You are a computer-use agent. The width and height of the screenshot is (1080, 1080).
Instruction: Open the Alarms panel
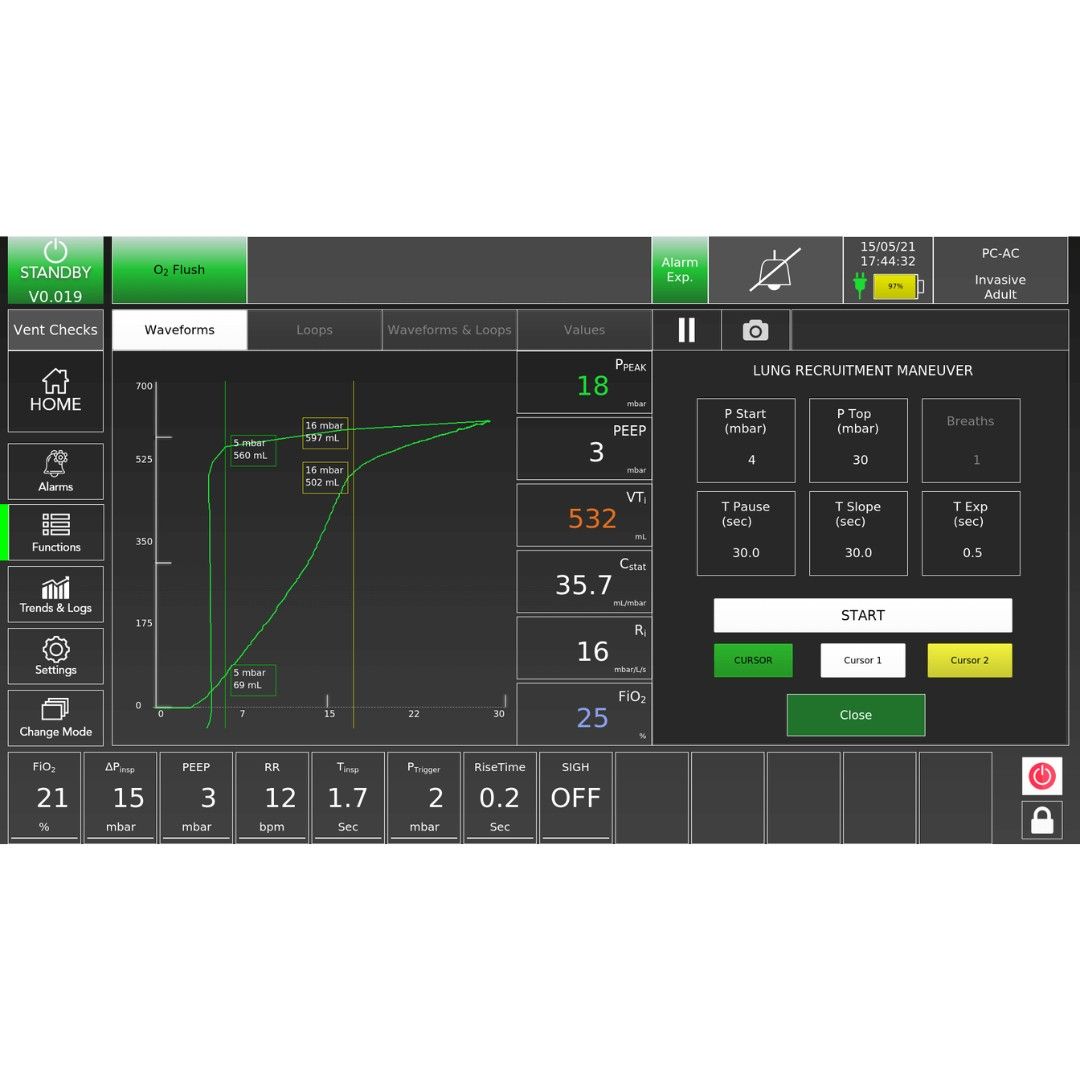(55, 471)
